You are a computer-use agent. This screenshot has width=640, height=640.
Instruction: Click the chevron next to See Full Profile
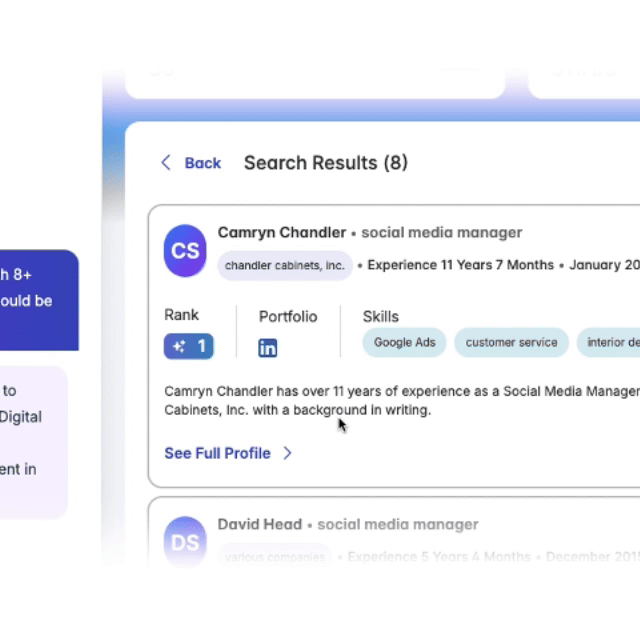coord(287,453)
